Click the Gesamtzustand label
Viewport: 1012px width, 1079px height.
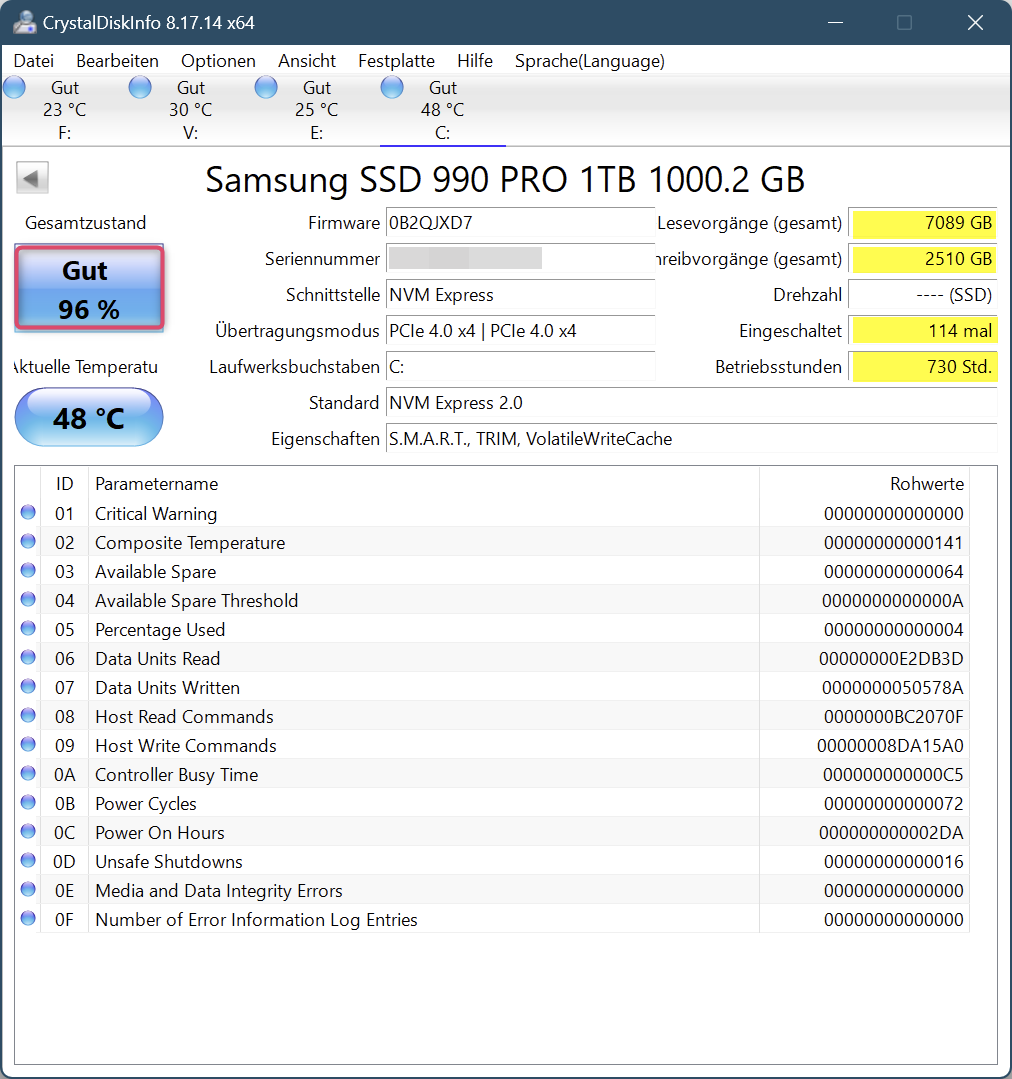point(85,223)
